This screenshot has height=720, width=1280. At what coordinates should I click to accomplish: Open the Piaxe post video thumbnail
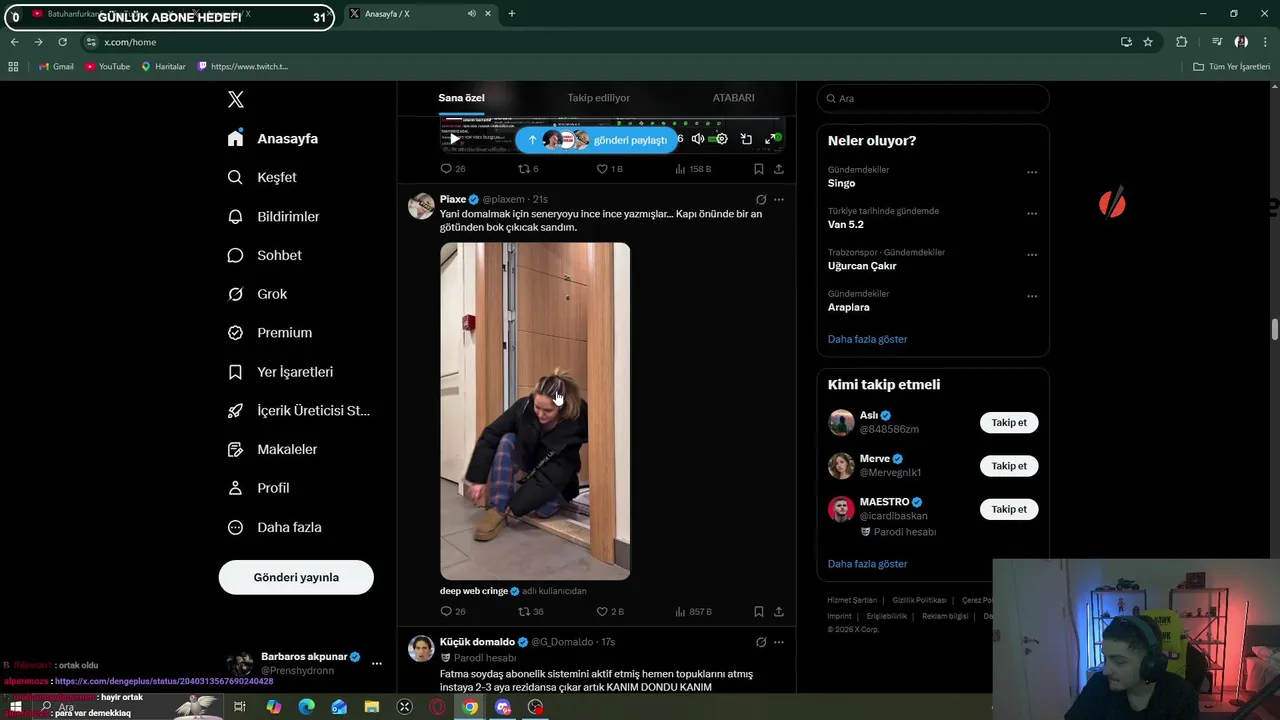pos(535,411)
